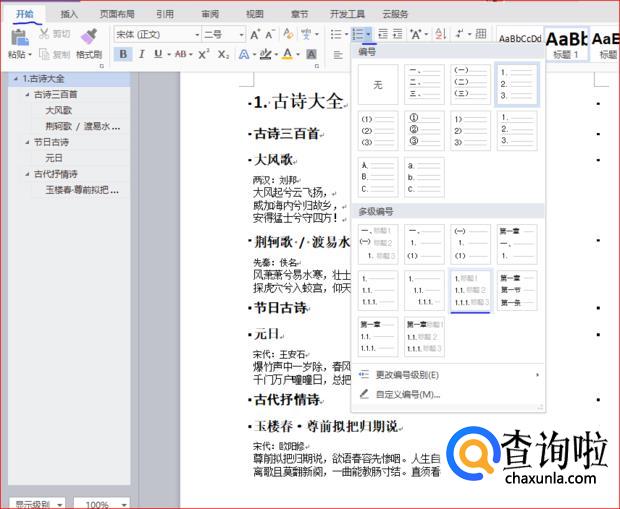This screenshot has width=620, height=509.
Task: Click the Copy (复制) icon
Action: click(46, 54)
